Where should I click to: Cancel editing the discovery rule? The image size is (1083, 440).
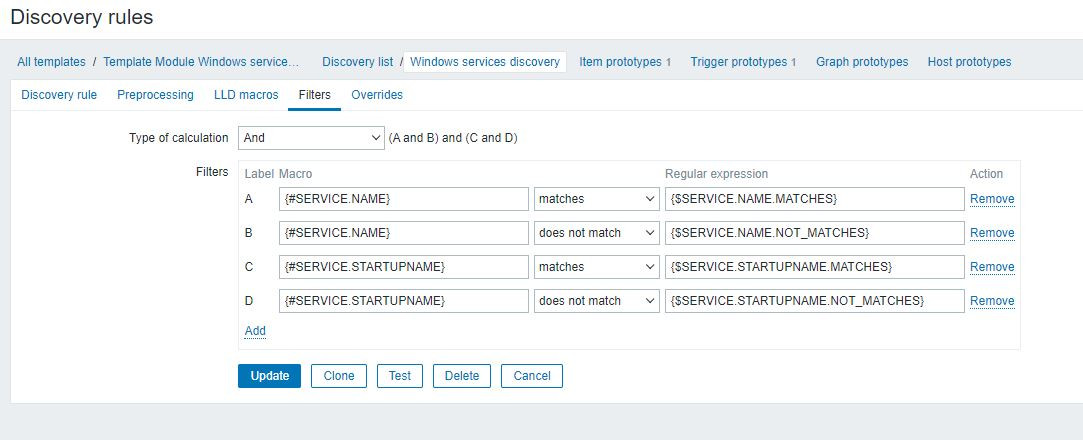(532, 376)
